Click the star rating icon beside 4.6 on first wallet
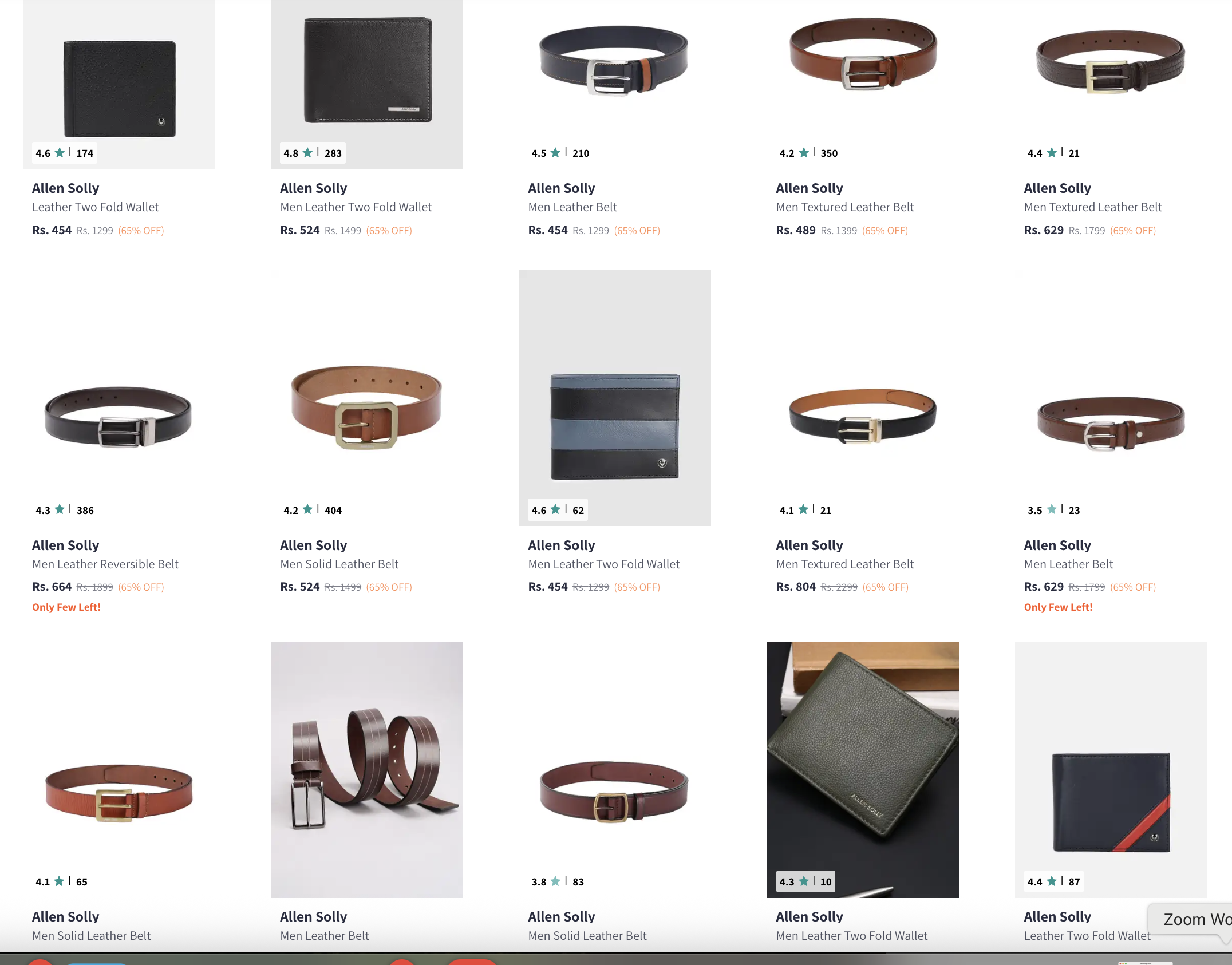Screen dimensions: 1232x965 (60, 152)
